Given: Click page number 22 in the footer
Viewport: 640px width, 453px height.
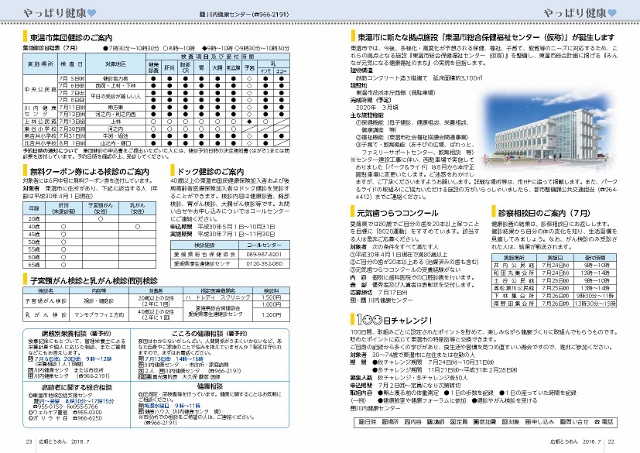Looking at the screenshot, I should coord(611,442).
